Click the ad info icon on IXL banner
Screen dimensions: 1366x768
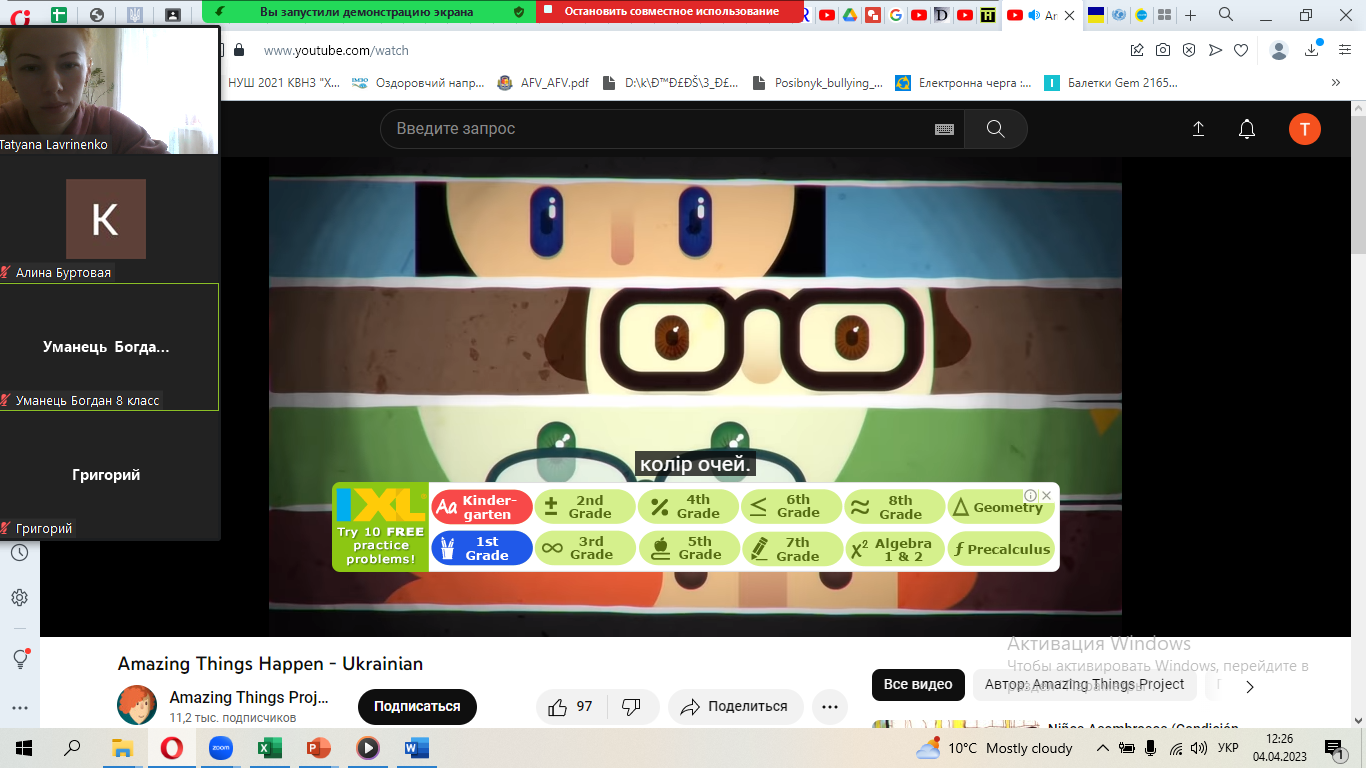(1031, 495)
